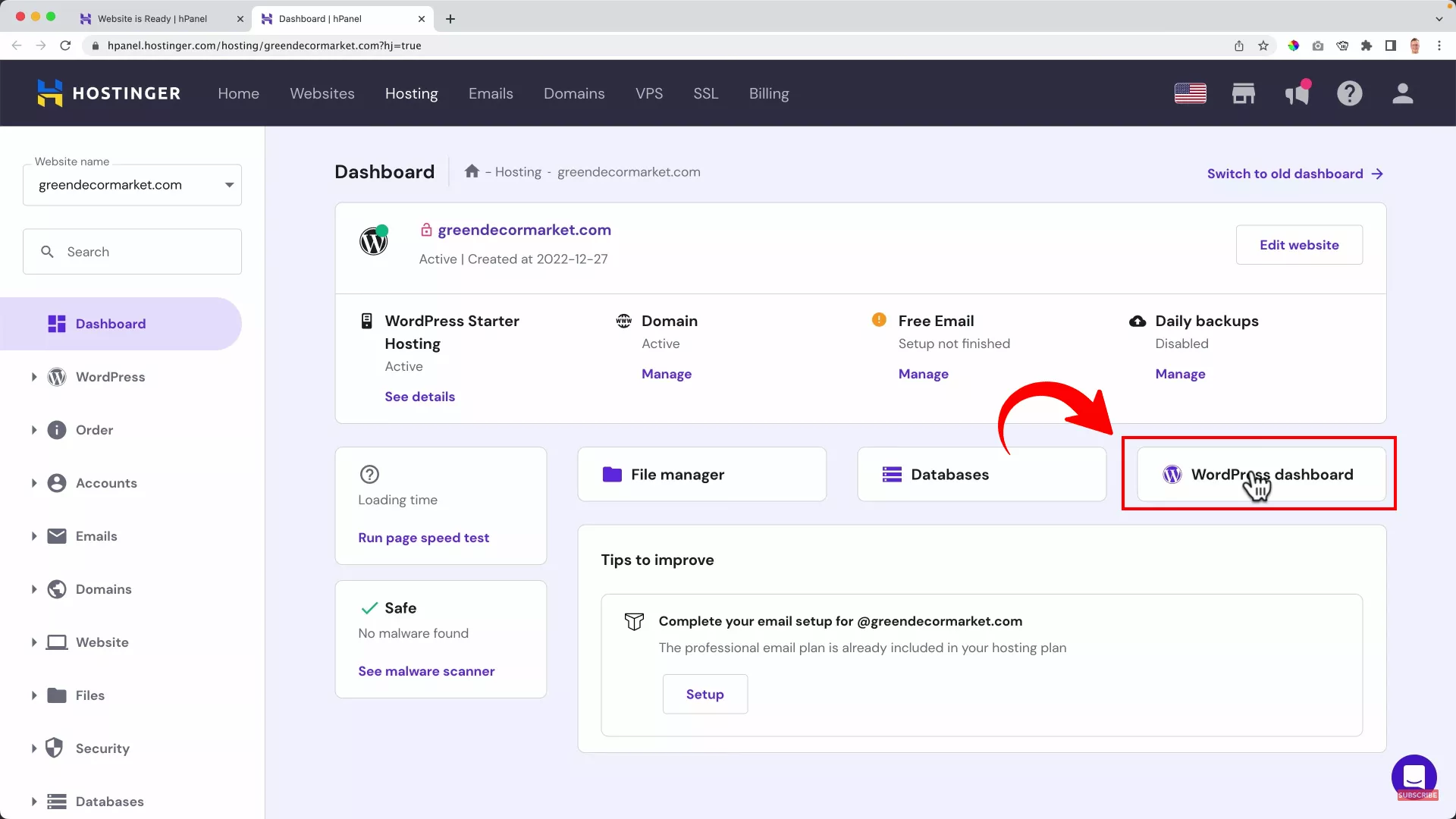Click the chat support bubble
The height and width of the screenshot is (819, 1456).
coord(1414,778)
